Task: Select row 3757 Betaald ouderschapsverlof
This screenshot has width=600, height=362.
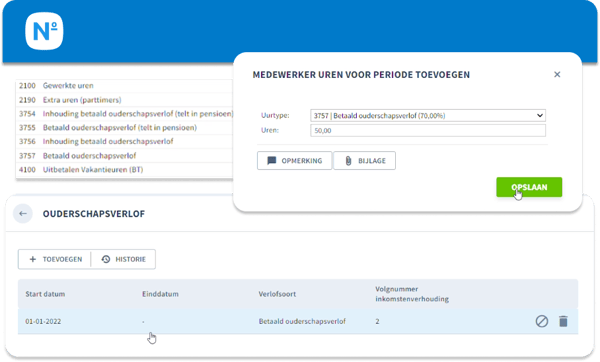Action: coord(124,156)
